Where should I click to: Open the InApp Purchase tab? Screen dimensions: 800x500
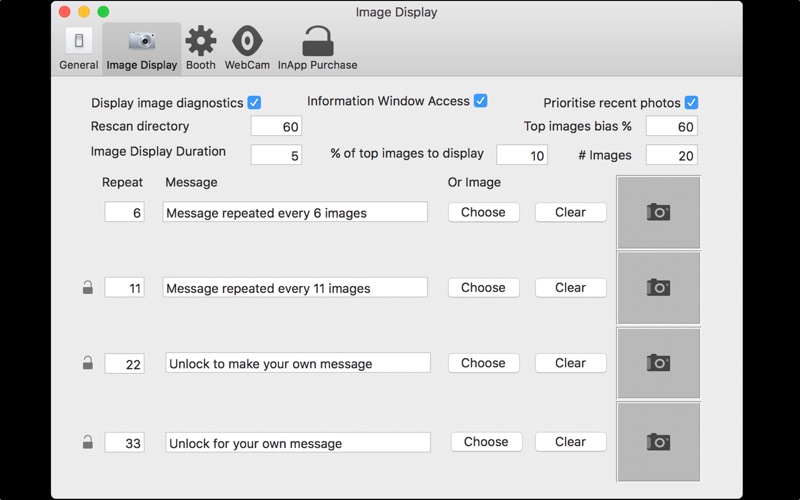tap(317, 49)
